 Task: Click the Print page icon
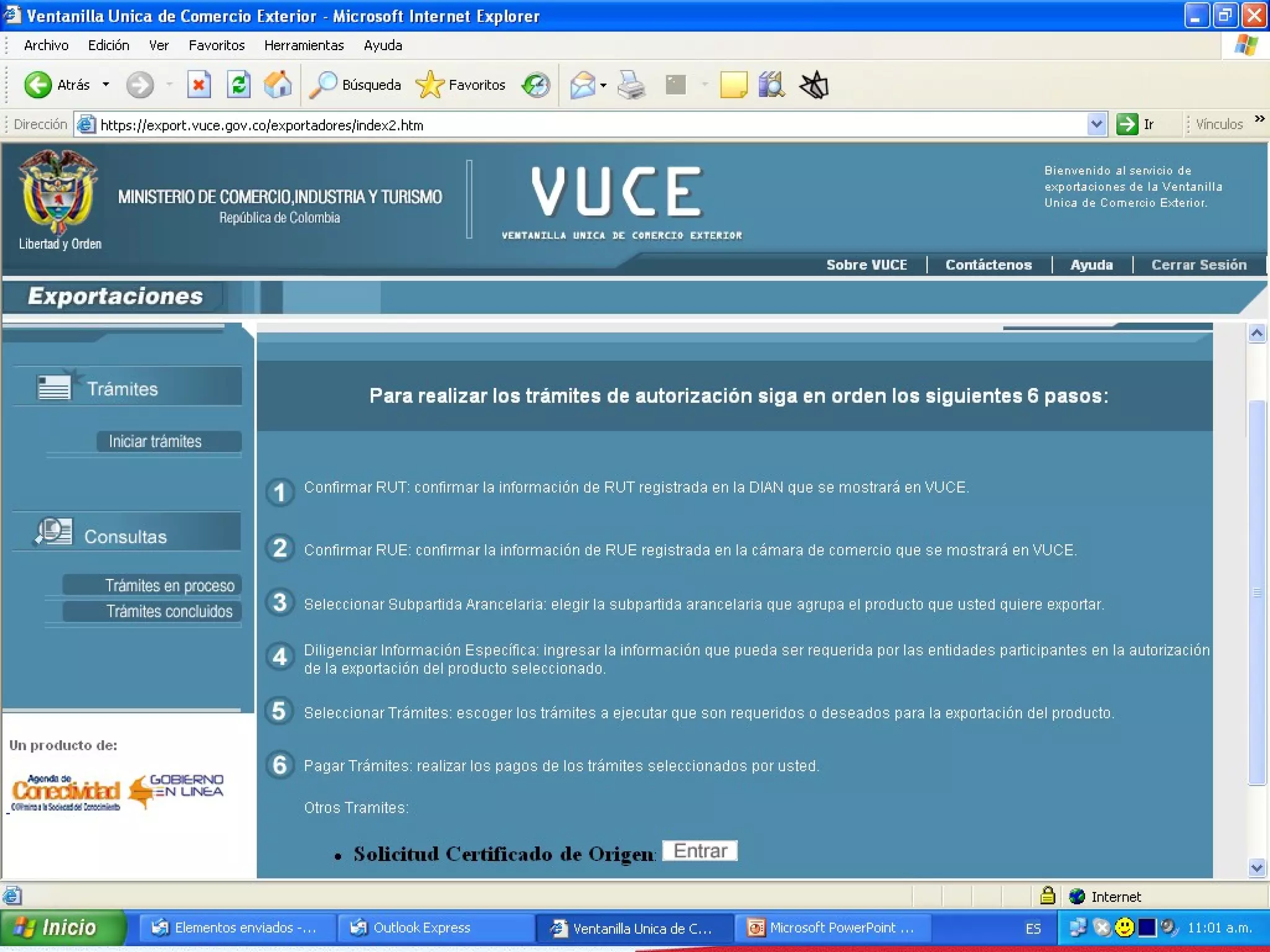[631, 85]
